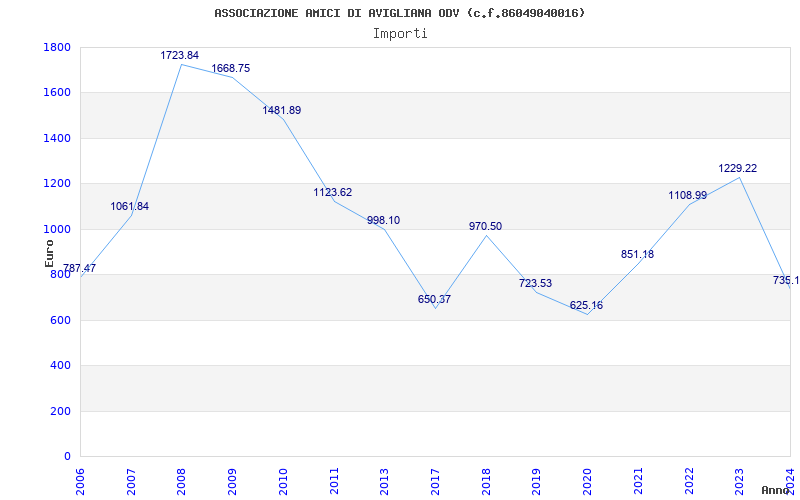
Task: Click the 1481.89 data point label
Action: tap(282, 111)
